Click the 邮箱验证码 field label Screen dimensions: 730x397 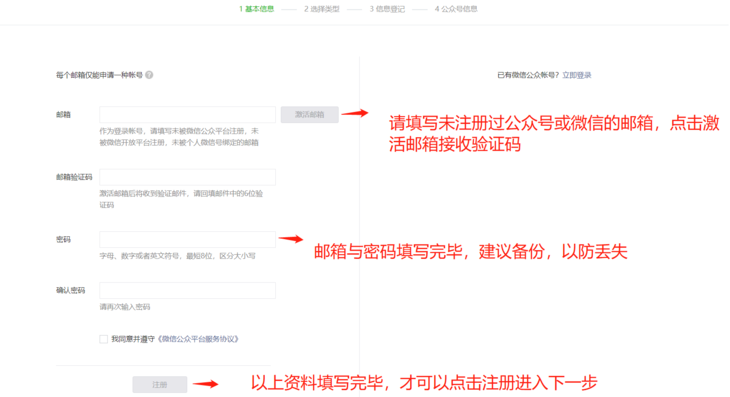(x=74, y=177)
